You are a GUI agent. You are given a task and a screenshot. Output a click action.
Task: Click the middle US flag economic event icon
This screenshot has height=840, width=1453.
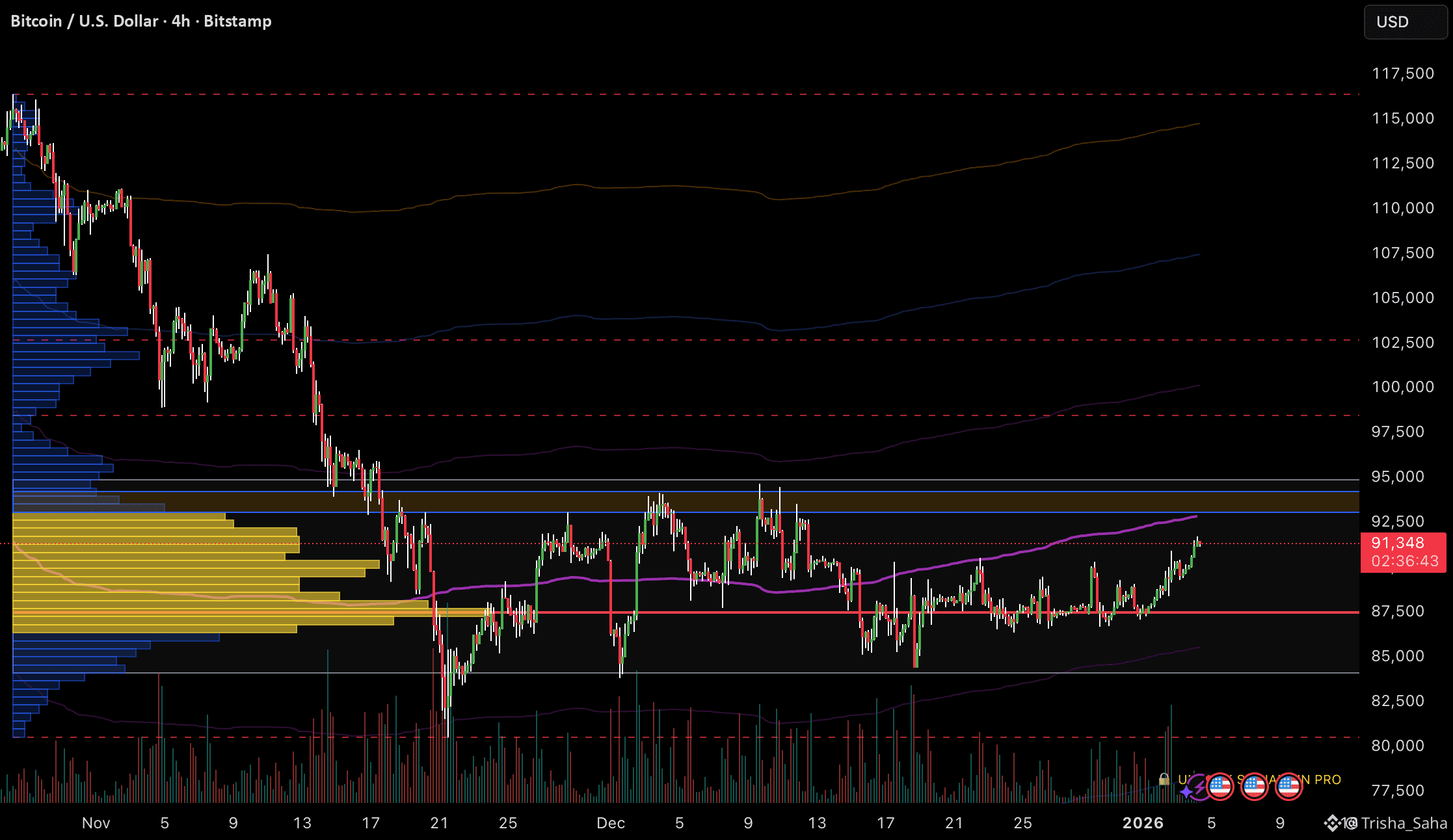coord(1254,787)
